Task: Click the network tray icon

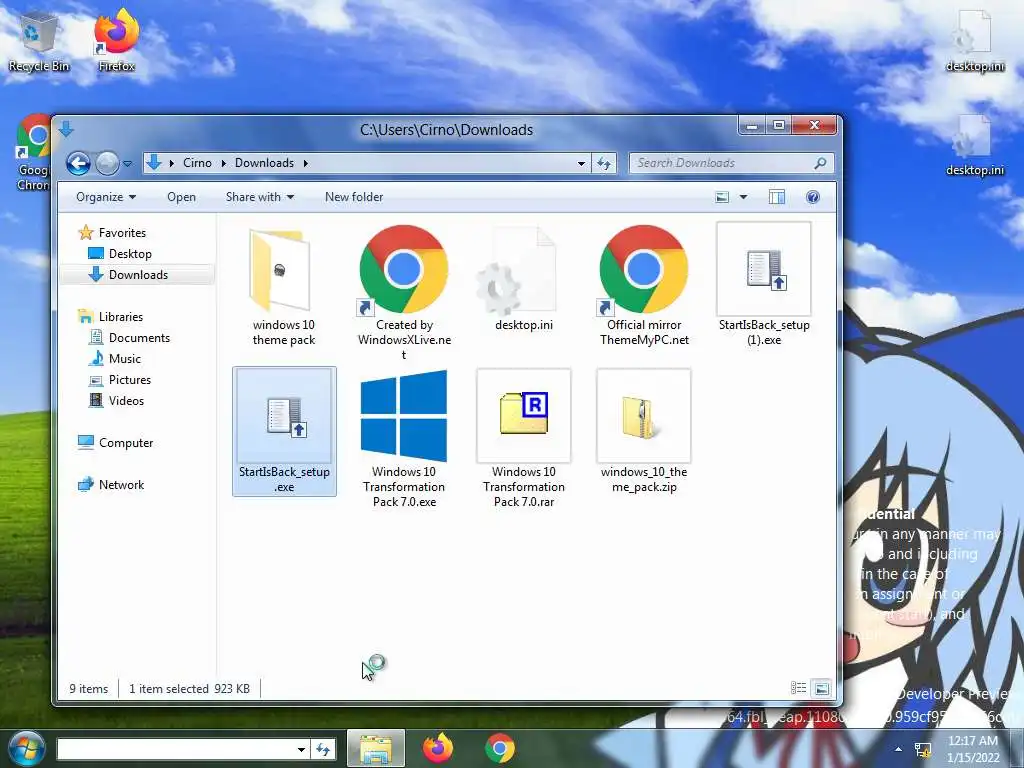Action: [923, 749]
